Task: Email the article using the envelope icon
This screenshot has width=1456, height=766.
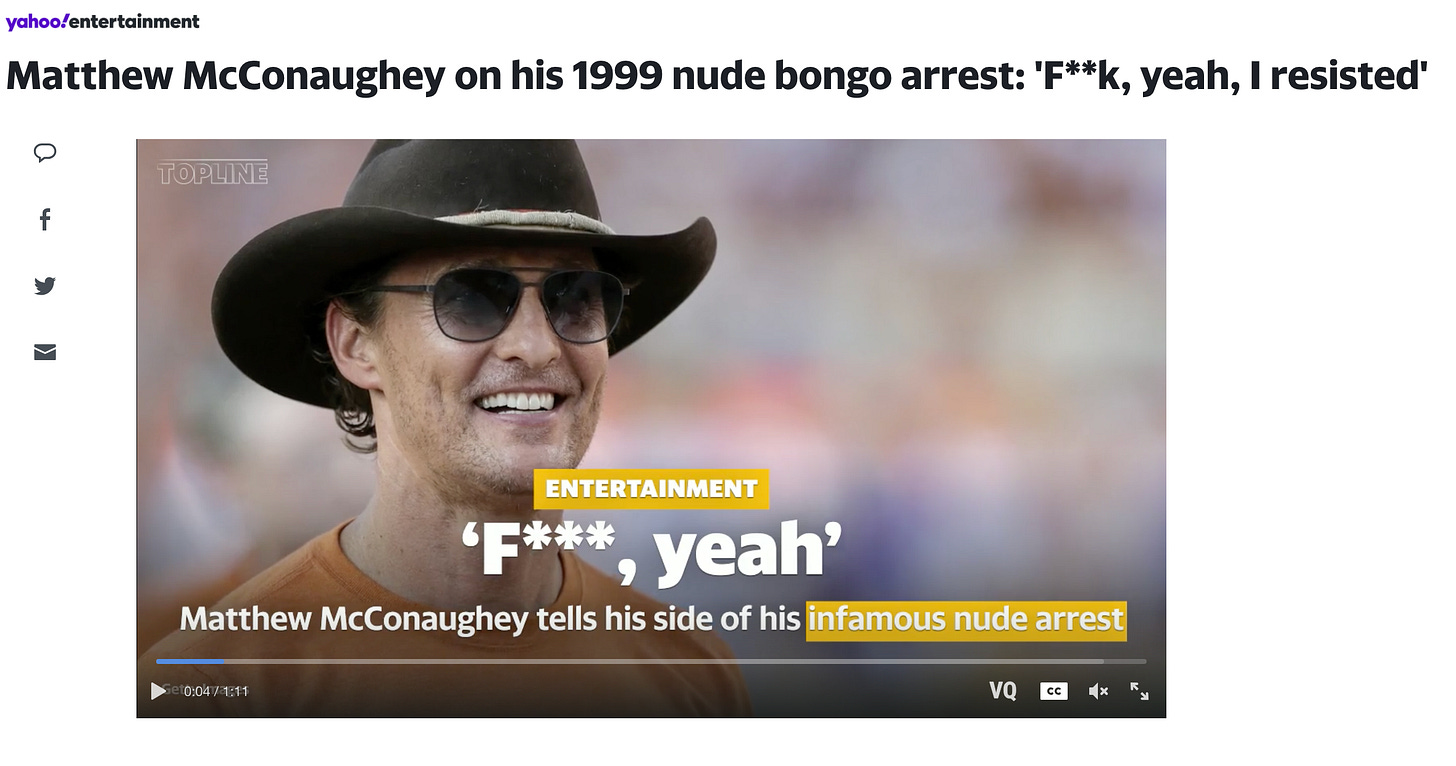Action: (x=45, y=352)
